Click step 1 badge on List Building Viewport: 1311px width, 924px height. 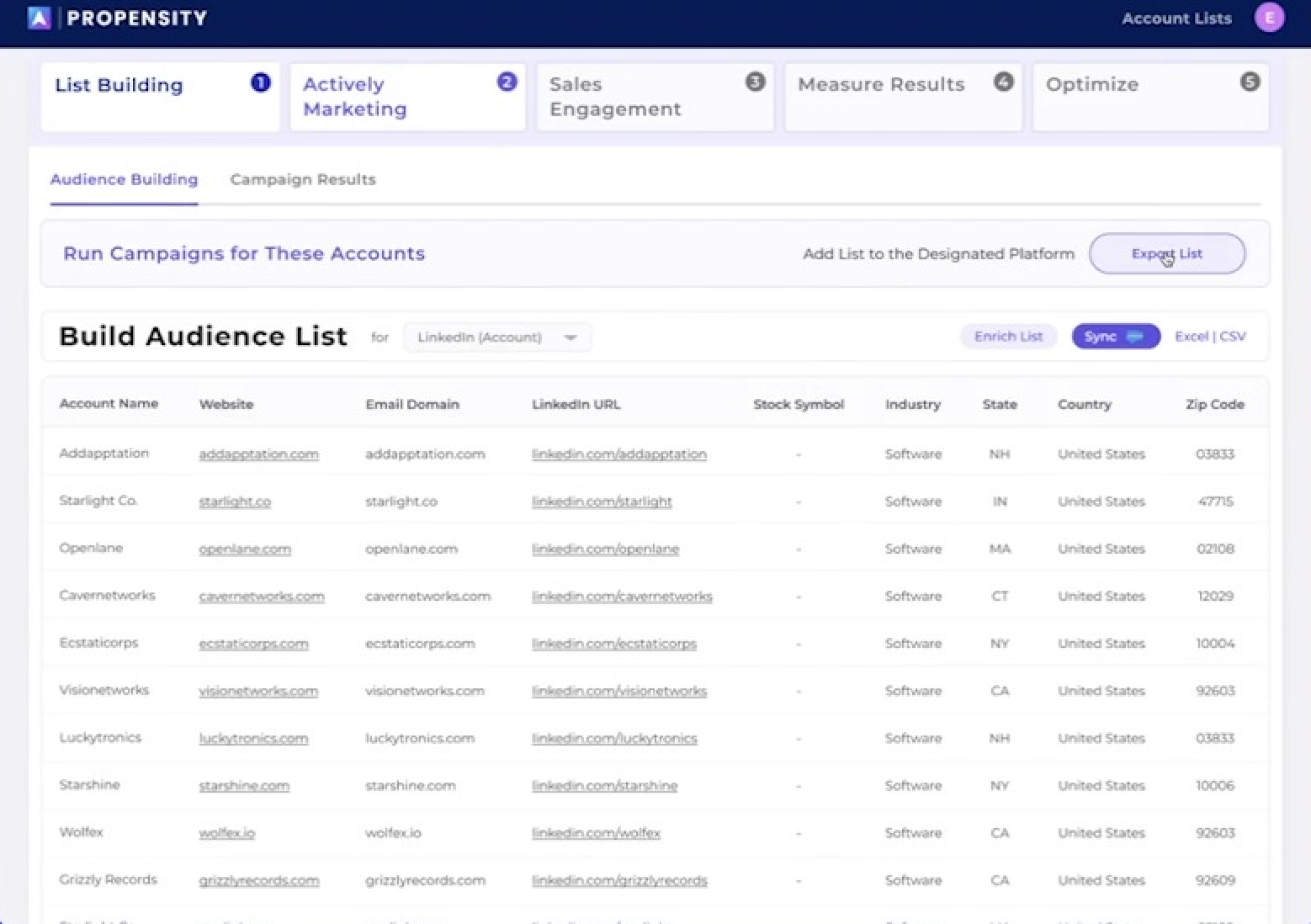click(x=261, y=82)
